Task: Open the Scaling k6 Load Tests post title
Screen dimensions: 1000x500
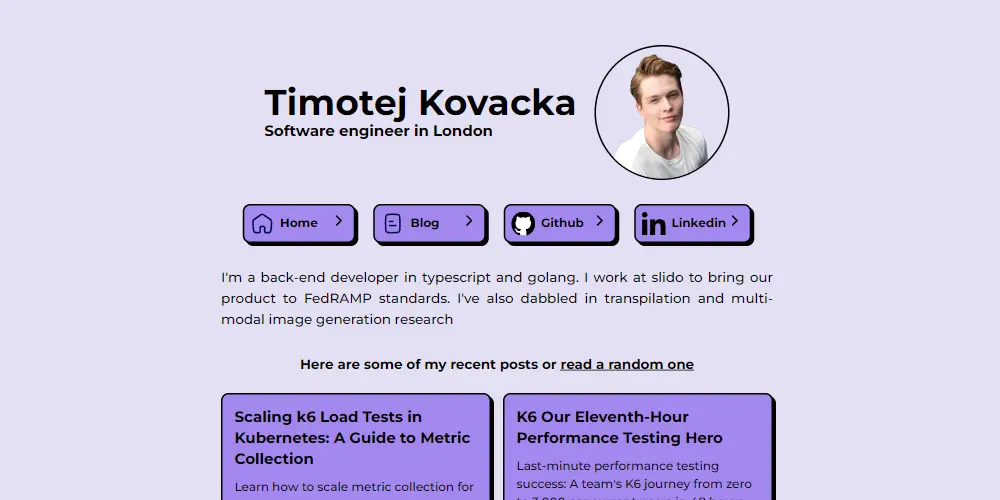Action: (x=352, y=438)
